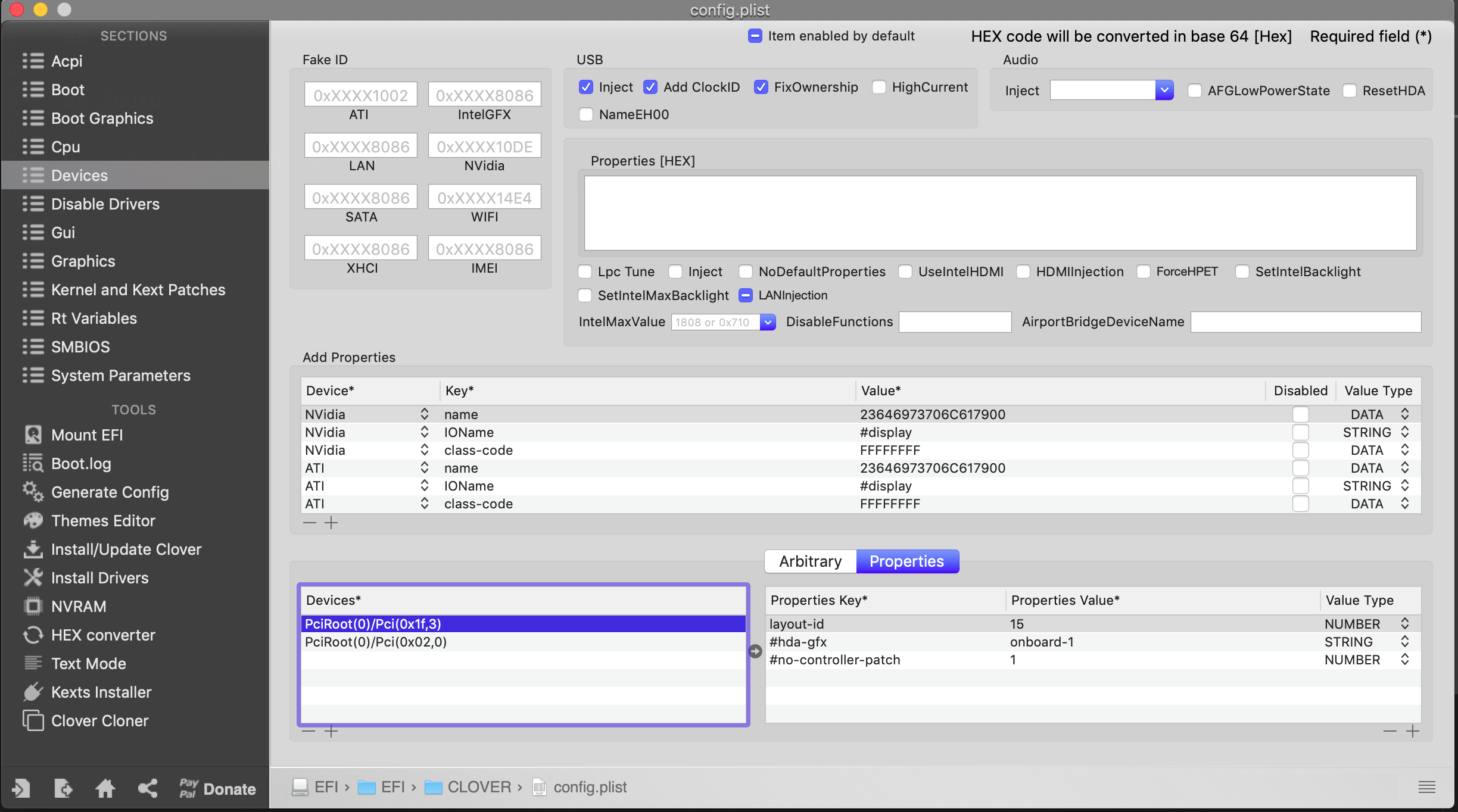Open Themes Editor

(90, 521)
